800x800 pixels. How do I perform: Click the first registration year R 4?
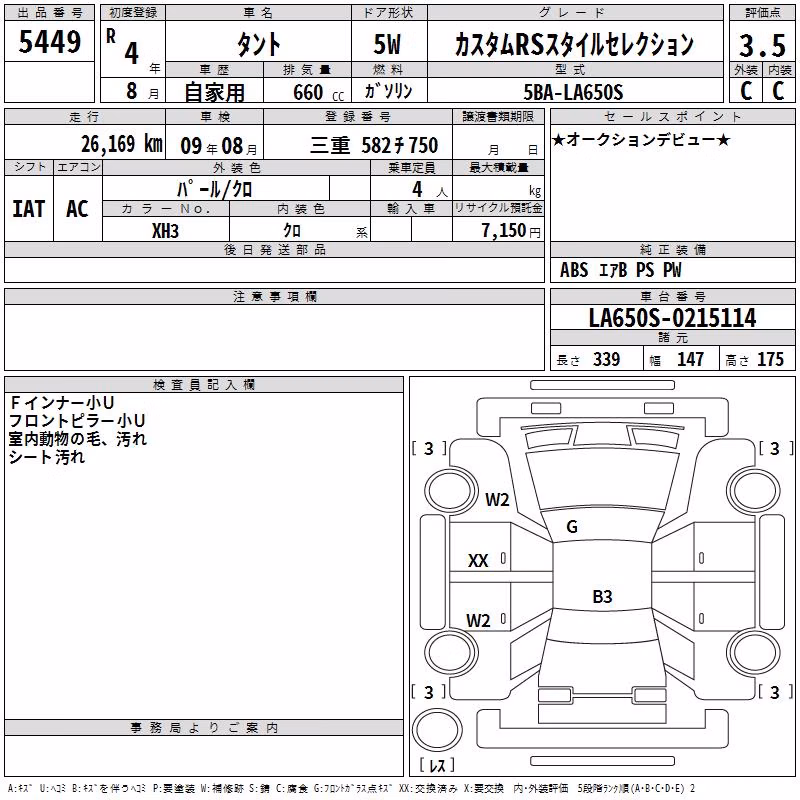pos(123,47)
